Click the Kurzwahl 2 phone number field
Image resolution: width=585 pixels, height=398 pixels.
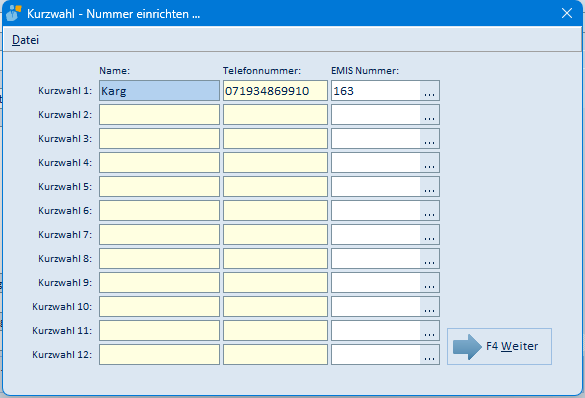pyautogui.click(x=275, y=115)
